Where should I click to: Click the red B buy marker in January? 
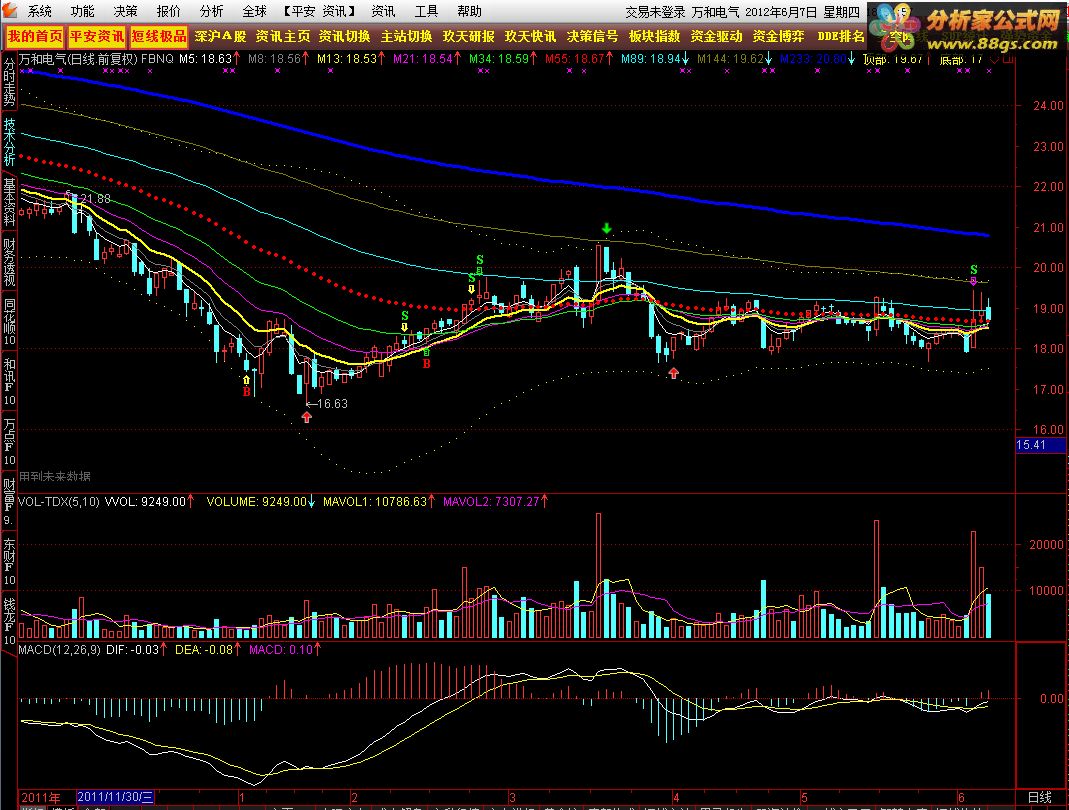tap(247, 391)
